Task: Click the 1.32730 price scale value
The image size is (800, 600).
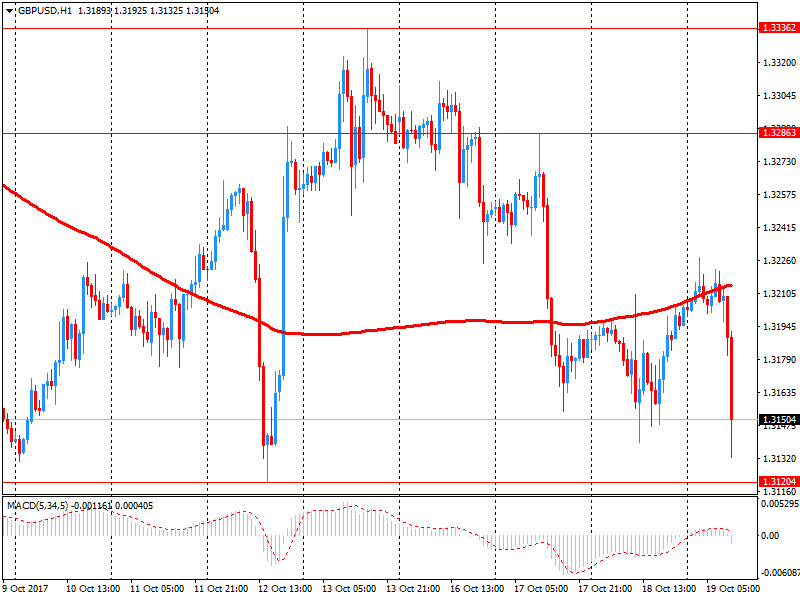Action: coord(780,162)
